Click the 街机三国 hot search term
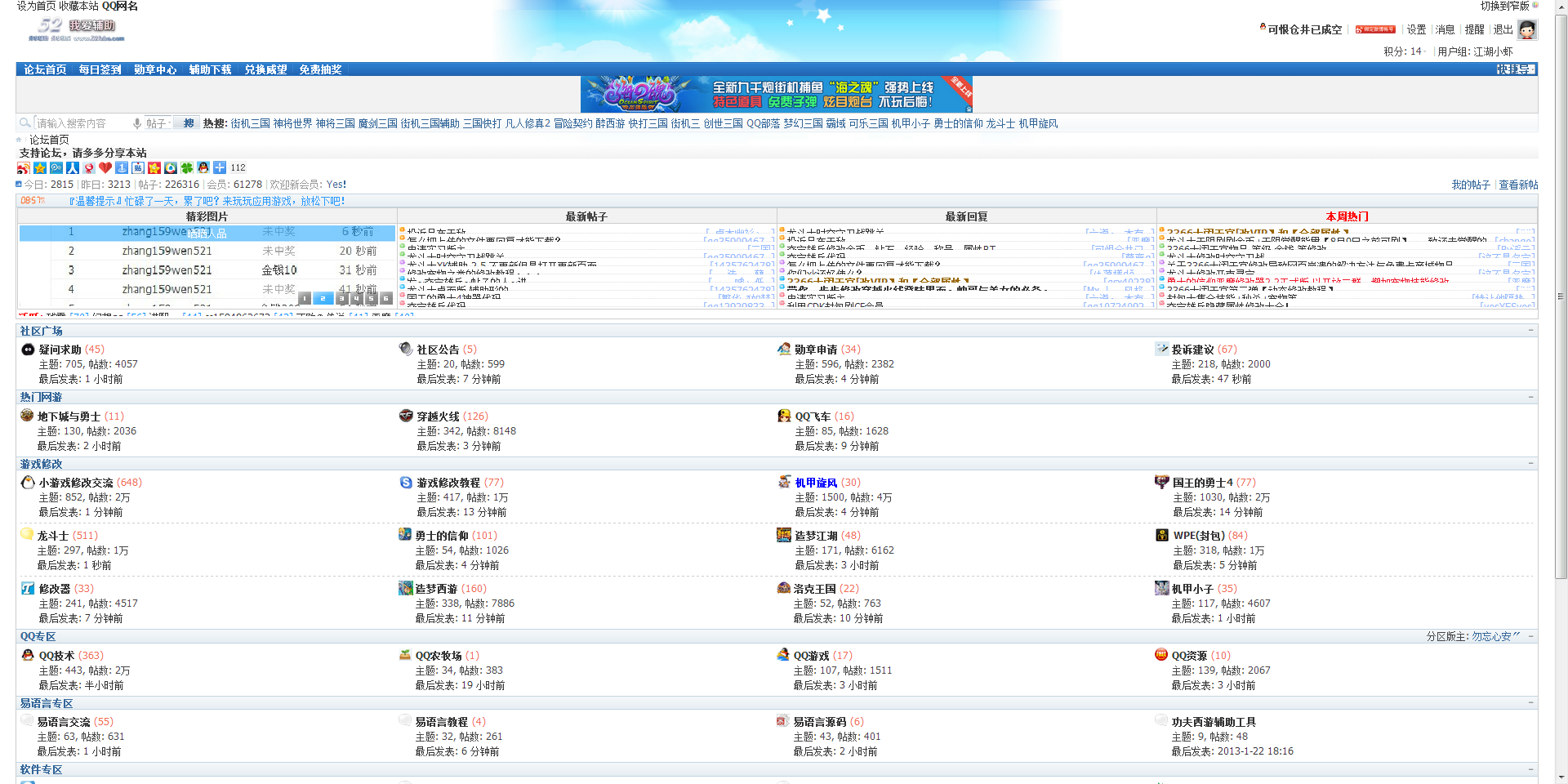This screenshot has width=1568, height=784. [x=250, y=123]
